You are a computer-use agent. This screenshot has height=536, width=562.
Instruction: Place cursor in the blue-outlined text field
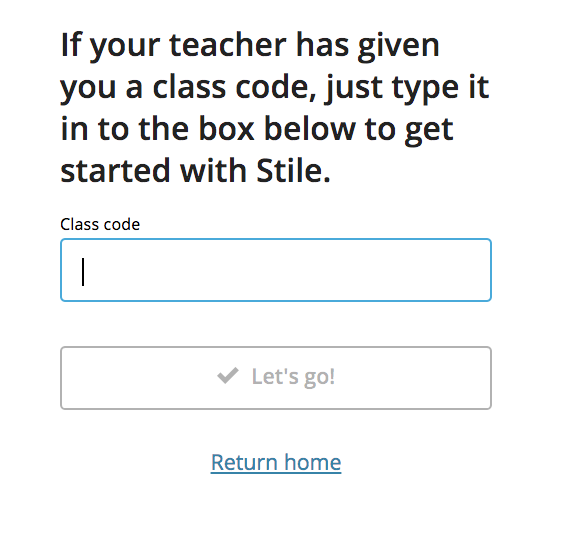pos(276,270)
